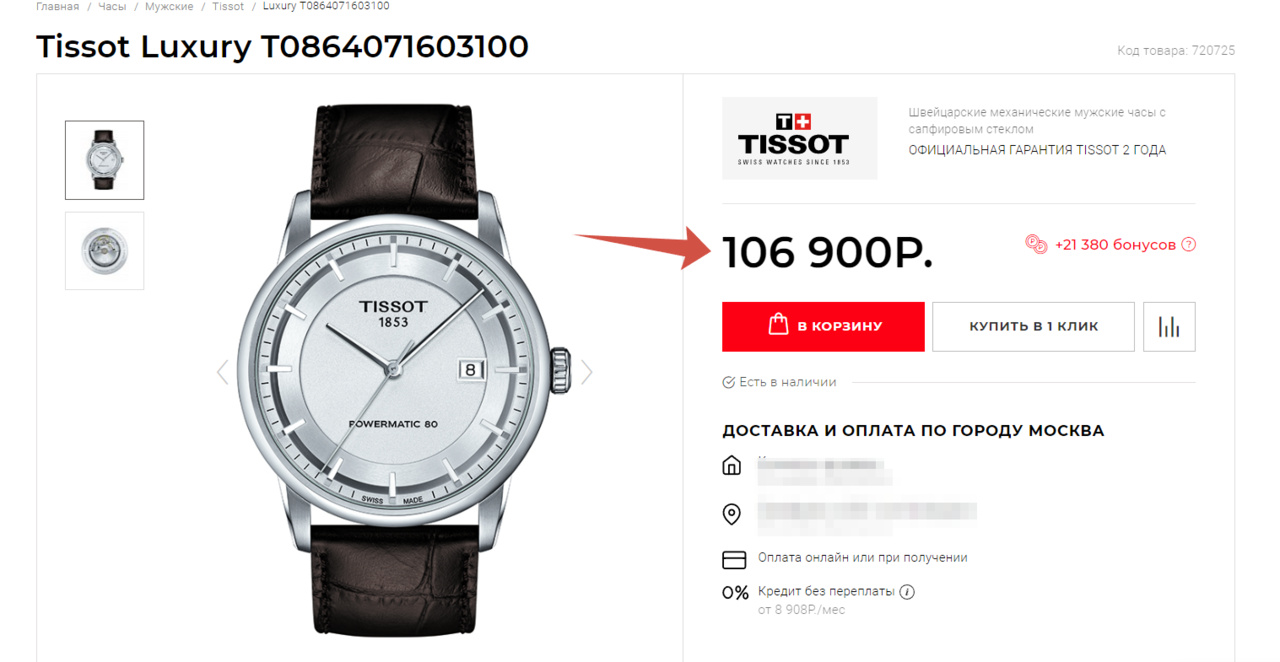The image size is (1280, 662).
Task: Open the Главная breadcrumb link
Action: (x=57, y=6)
